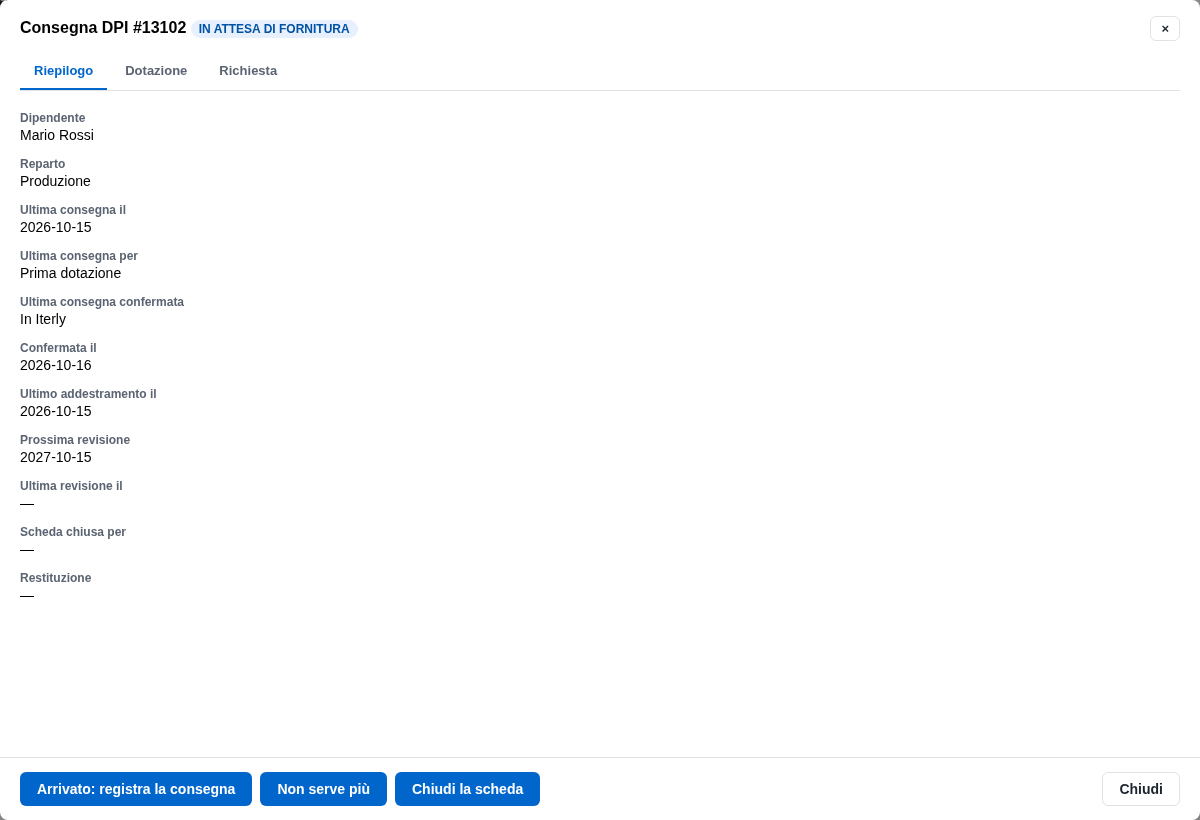1200x820 pixels.
Task: Select the date '2026-10-16'
Action: [x=56, y=365]
